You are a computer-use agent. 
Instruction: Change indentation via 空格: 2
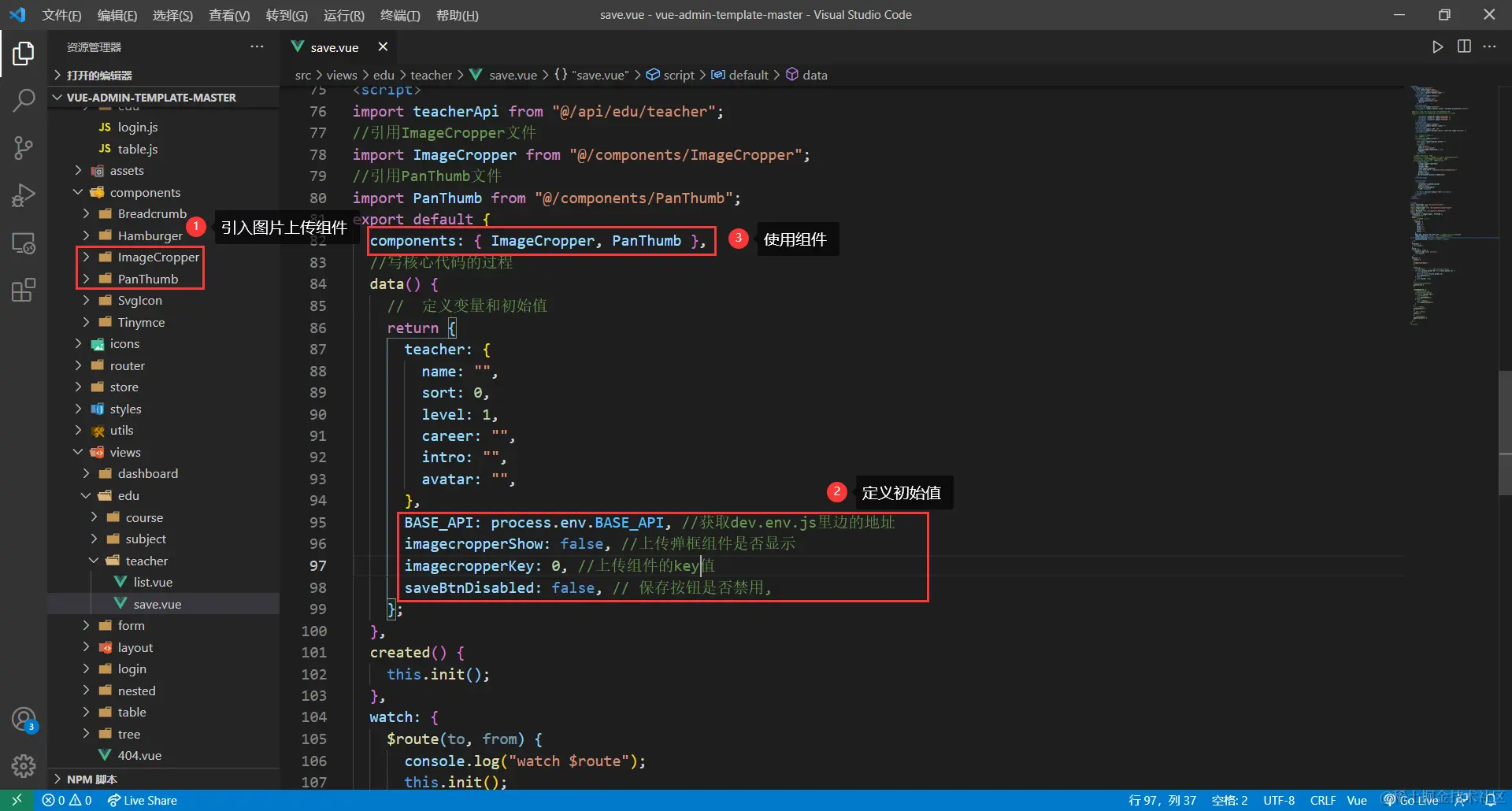(1229, 800)
